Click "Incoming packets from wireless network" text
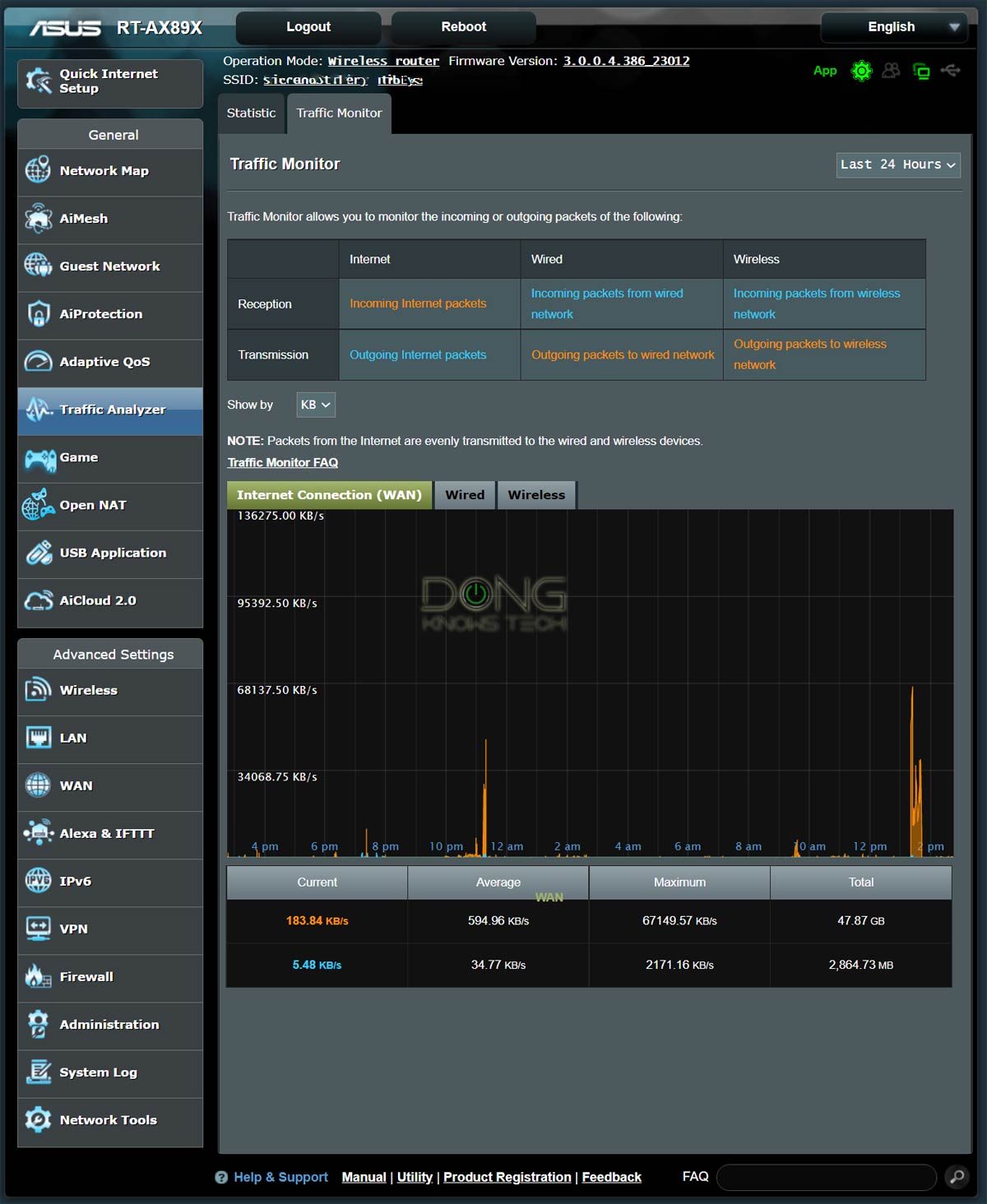This screenshot has width=987, height=1204. [817, 303]
